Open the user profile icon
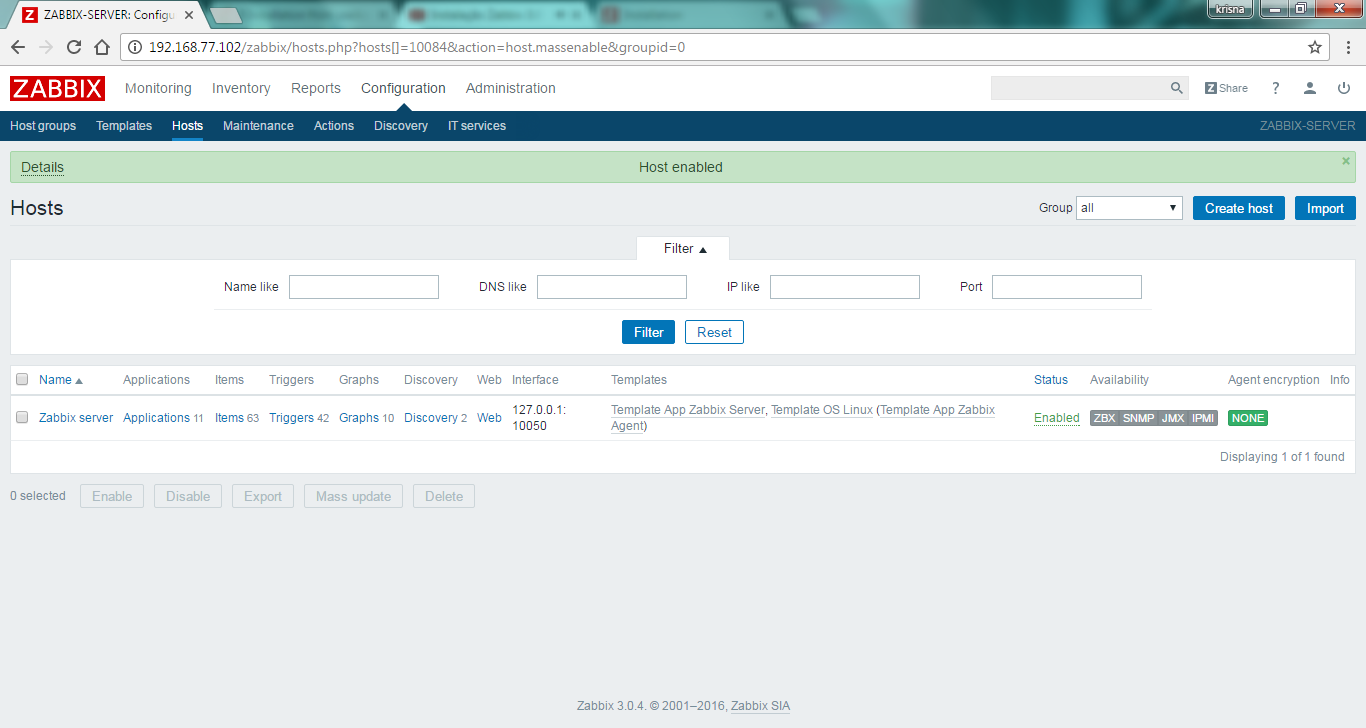 [1310, 88]
